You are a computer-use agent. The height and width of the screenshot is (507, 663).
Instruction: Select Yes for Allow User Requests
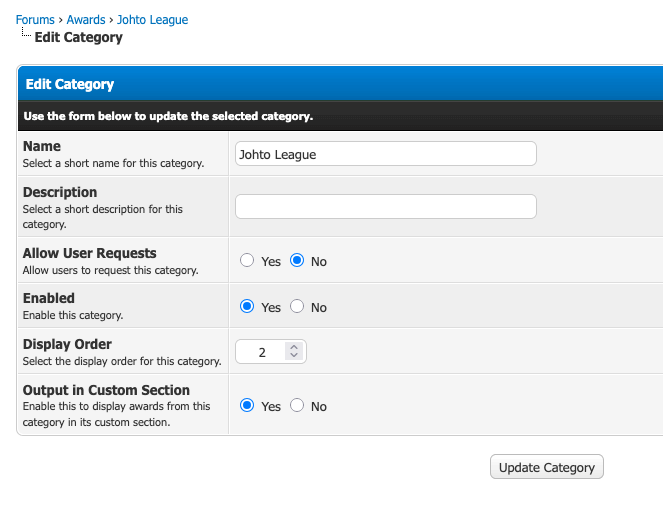point(248,261)
